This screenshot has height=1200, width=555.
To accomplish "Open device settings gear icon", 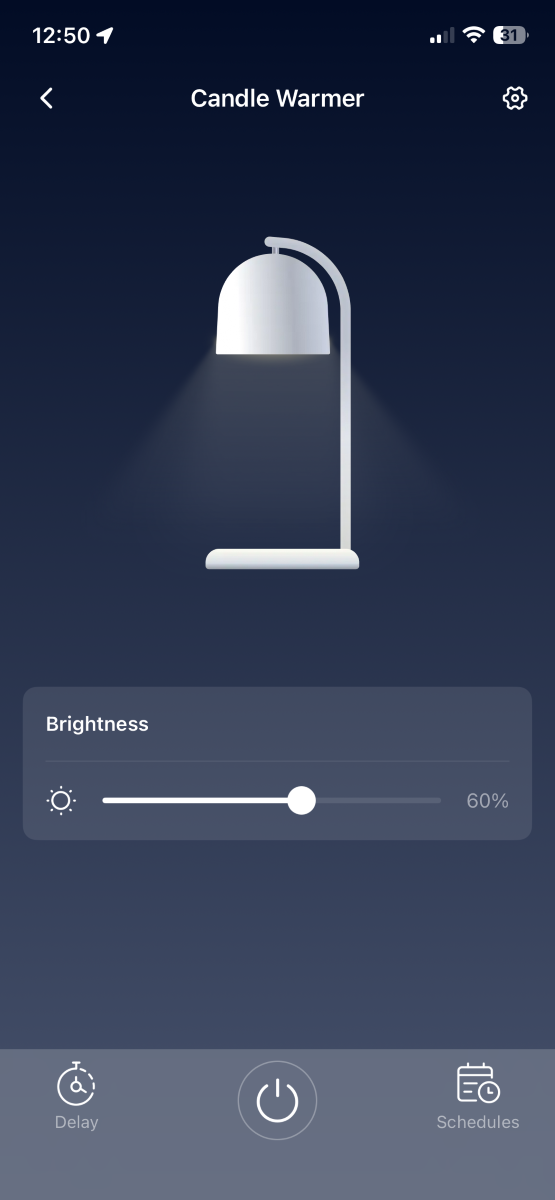I will [x=514, y=98].
